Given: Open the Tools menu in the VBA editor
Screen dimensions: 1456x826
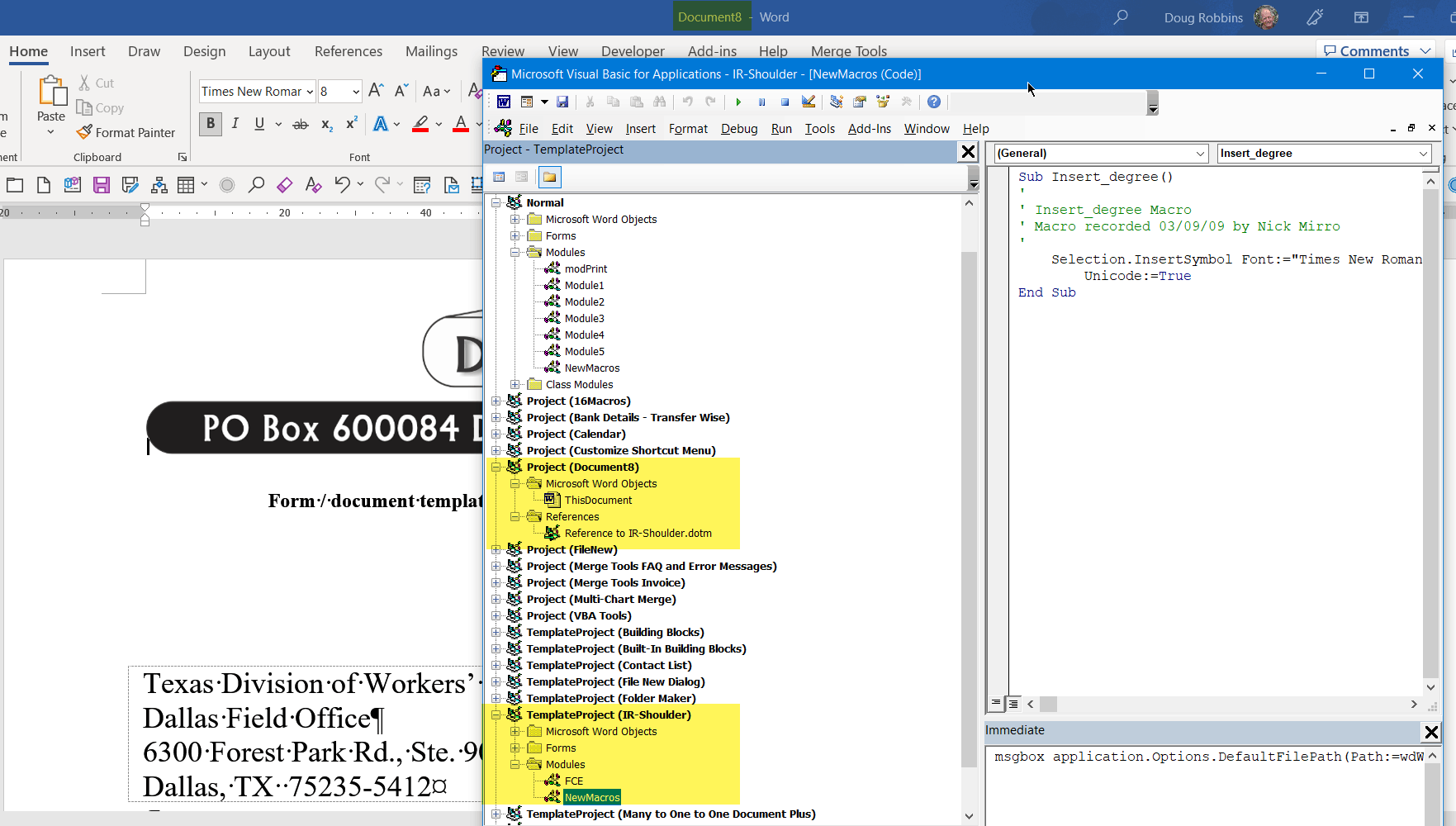Looking at the screenshot, I should tap(819, 129).
